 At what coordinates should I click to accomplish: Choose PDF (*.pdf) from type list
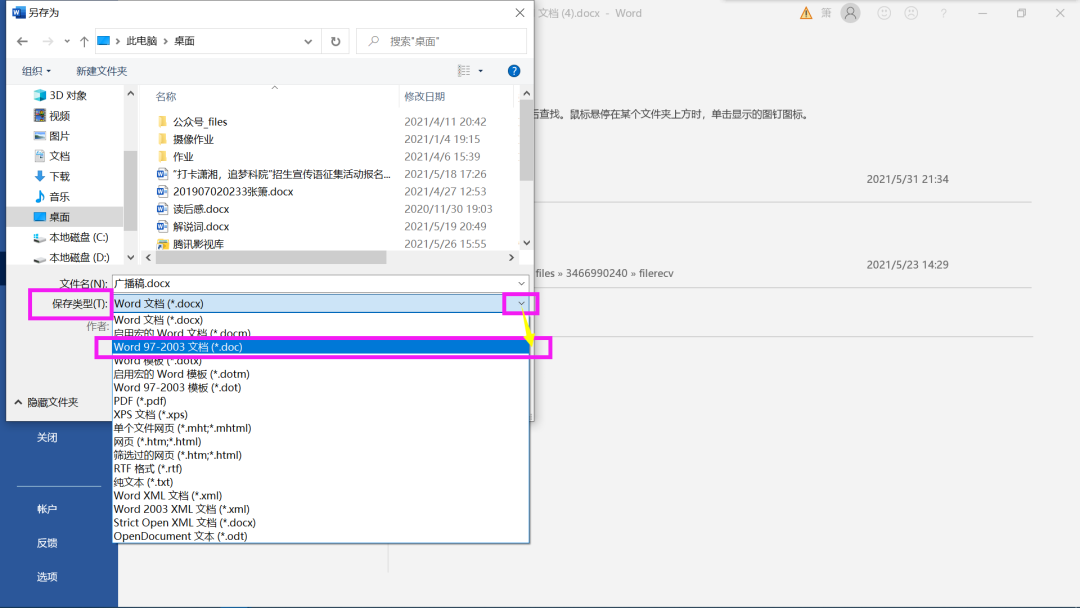click(x=140, y=401)
